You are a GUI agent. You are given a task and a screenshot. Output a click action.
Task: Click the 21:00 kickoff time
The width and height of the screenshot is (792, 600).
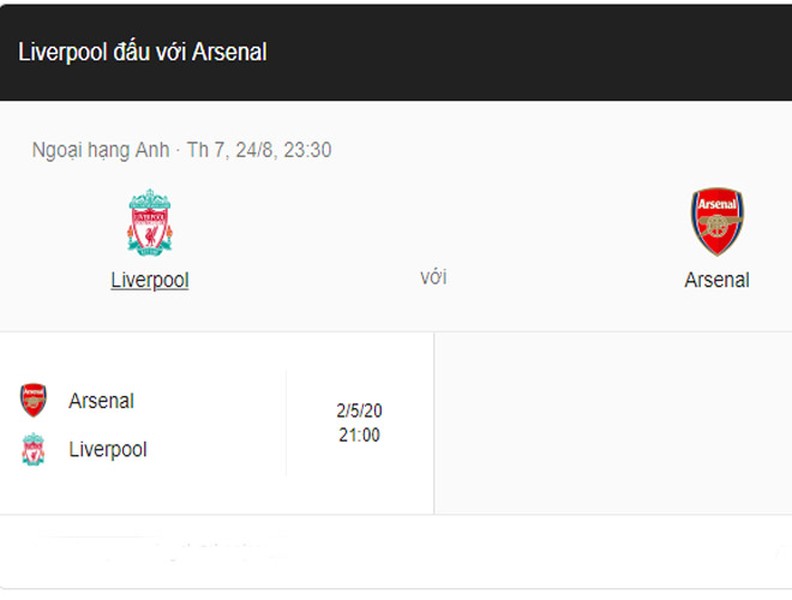click(359, 435)
